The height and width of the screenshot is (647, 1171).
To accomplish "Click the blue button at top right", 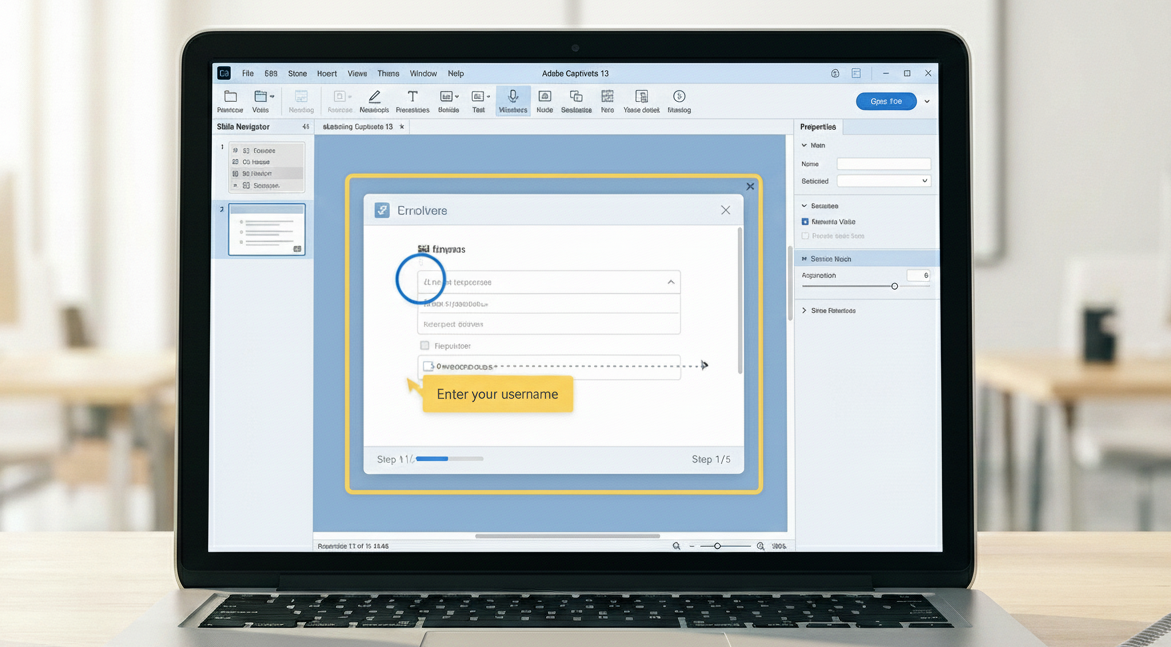I will (886, 101).
